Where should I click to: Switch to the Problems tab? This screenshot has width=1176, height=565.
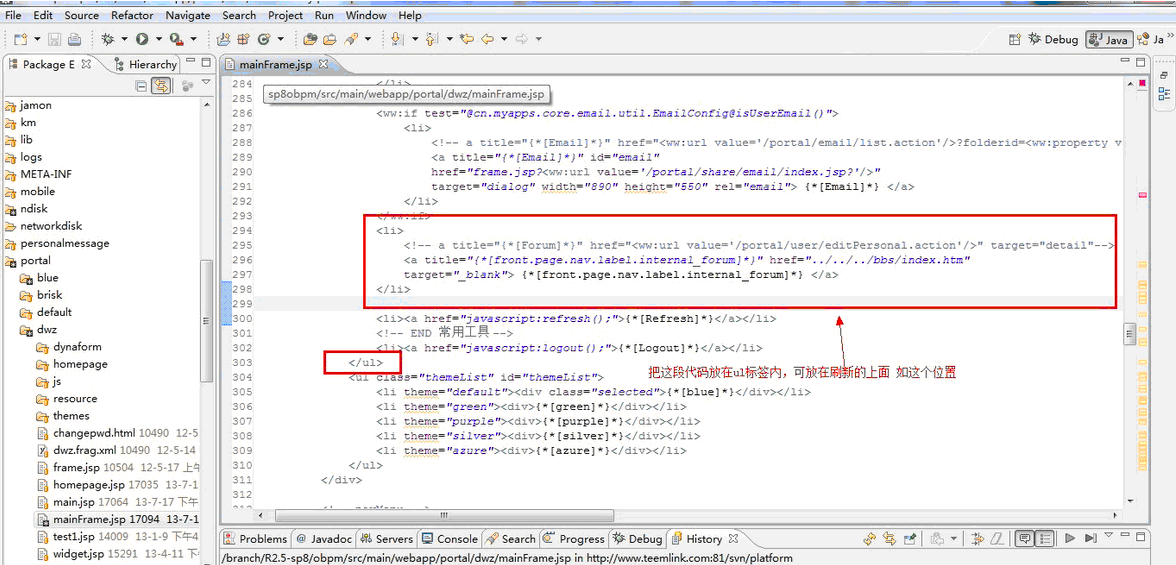[x=256, y=539]
